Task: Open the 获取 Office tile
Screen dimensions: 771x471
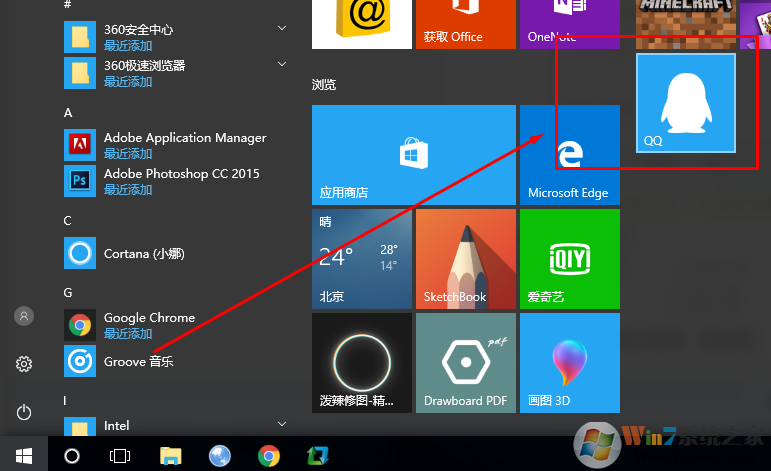Action: (x=466, y=25)
